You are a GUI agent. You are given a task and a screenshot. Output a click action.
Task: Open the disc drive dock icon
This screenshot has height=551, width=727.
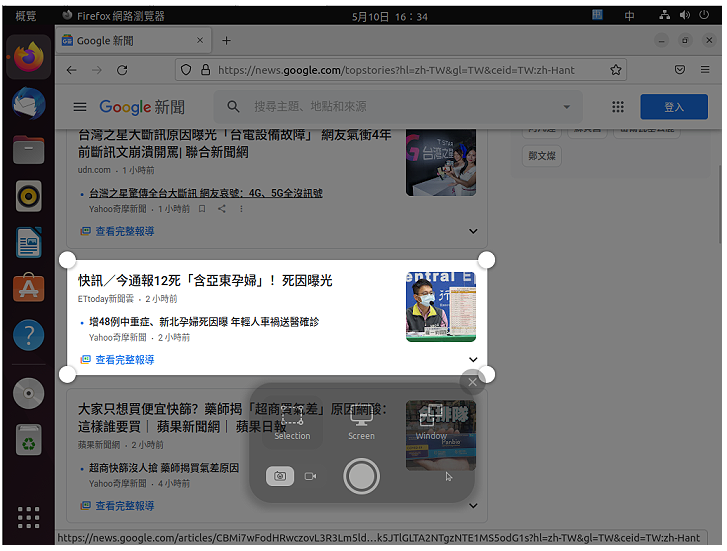[x=29, y=393]
